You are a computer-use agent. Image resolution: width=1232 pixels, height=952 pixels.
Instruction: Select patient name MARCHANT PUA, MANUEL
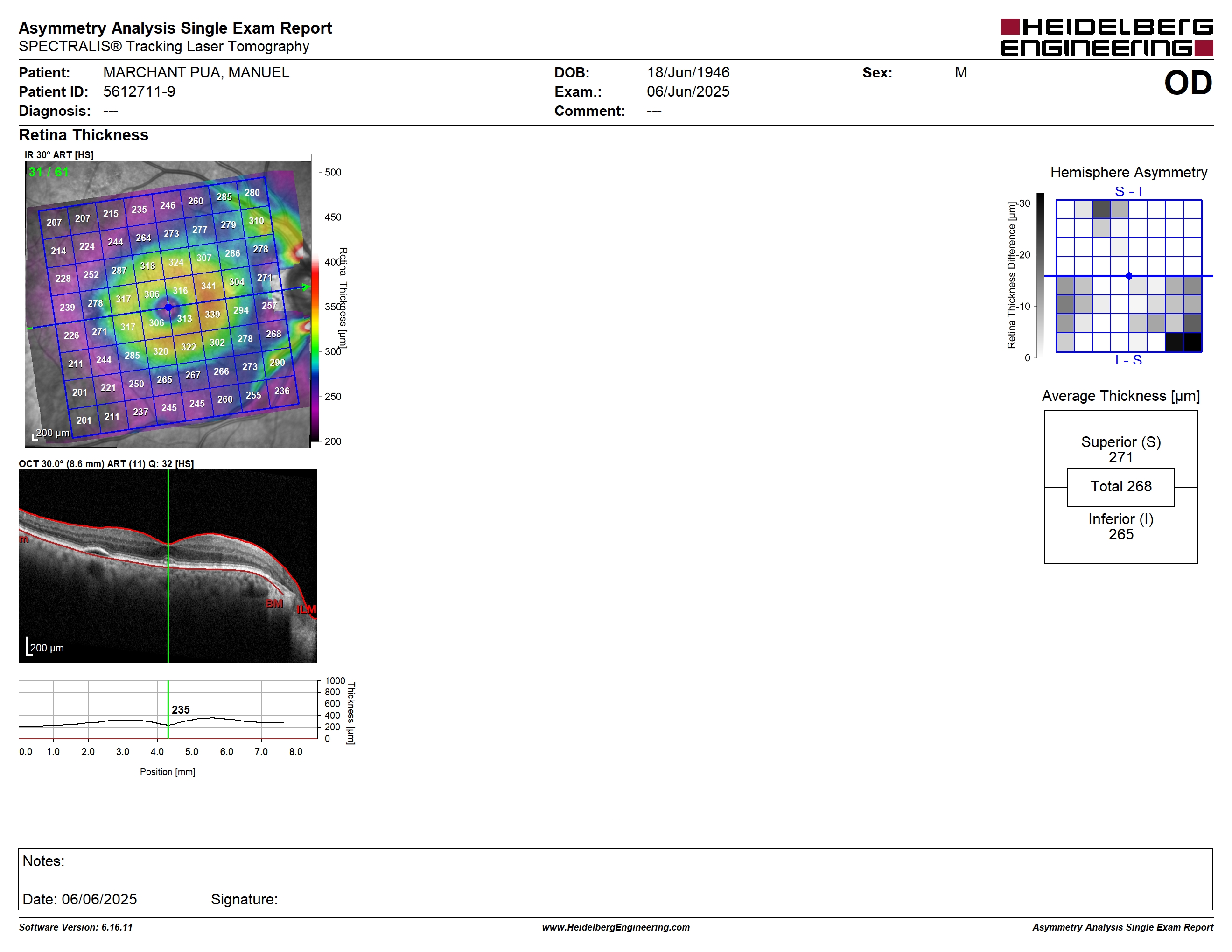pyautogui.click(x=196, y=73)
